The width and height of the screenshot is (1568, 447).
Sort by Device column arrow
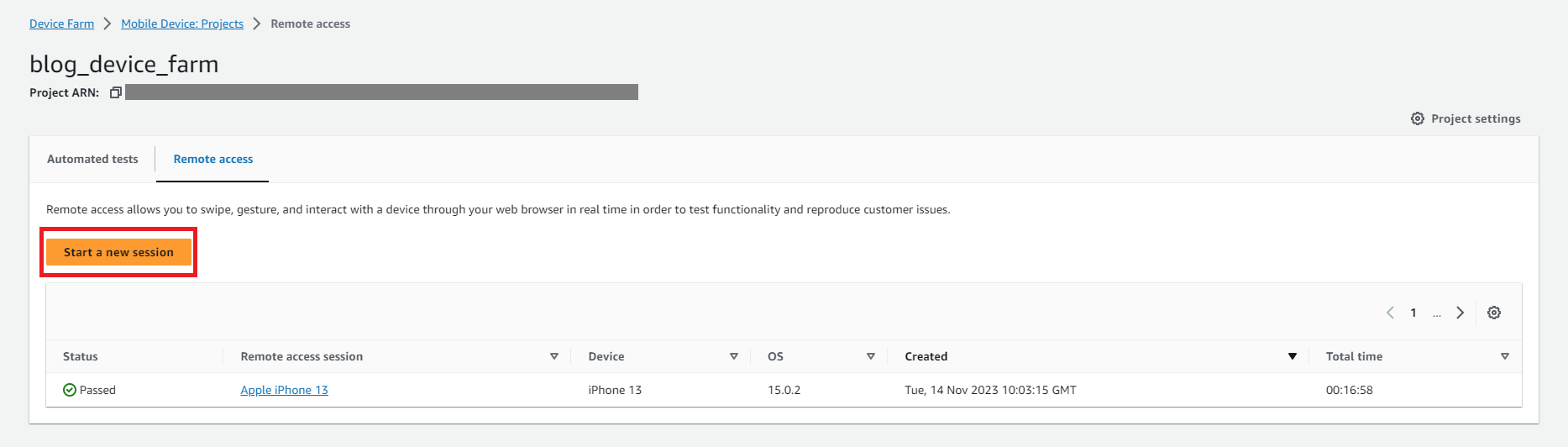pos(734,356)
